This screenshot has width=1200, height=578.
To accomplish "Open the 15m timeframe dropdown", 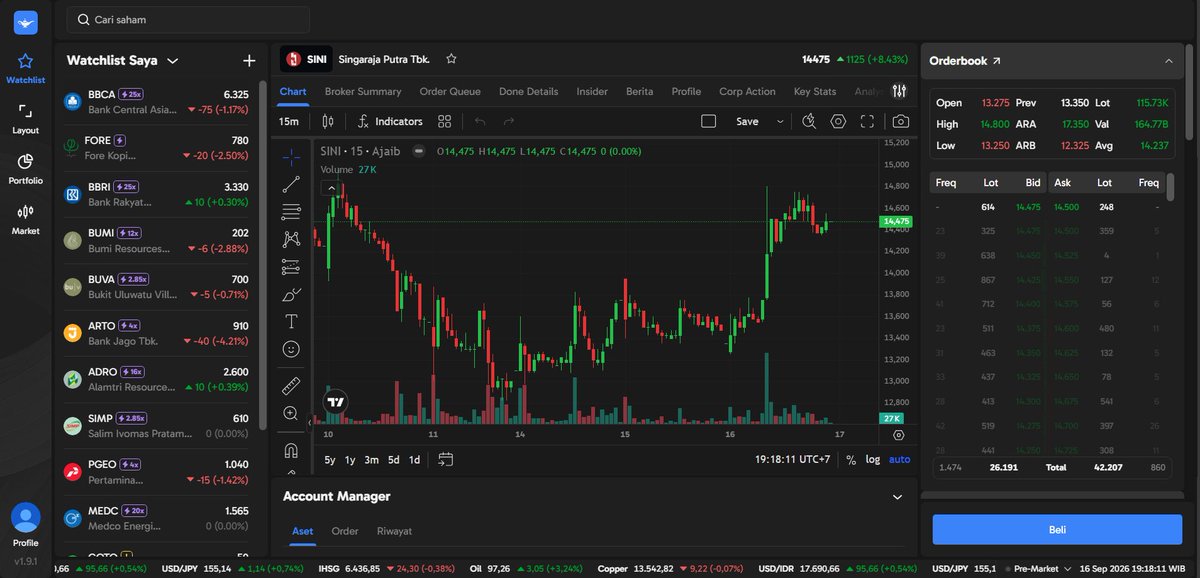I will pyautogui.click(x=289, y=121).
